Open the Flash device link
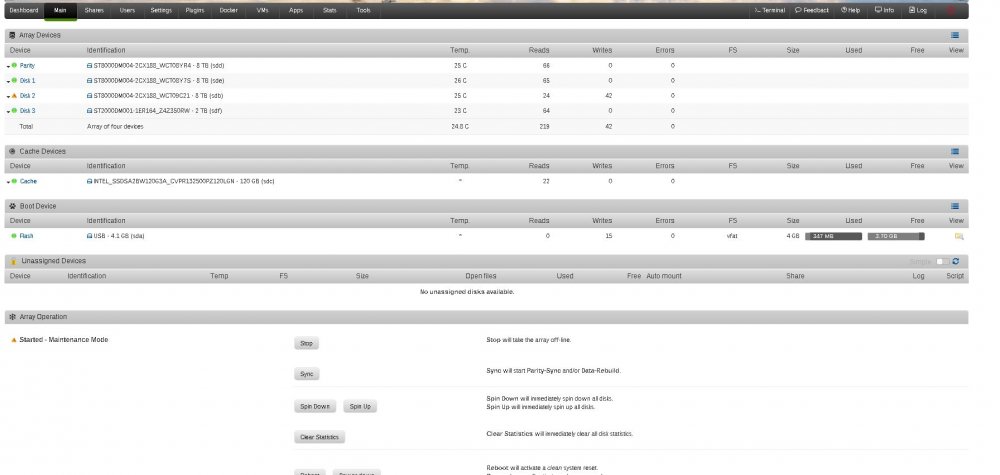The image size is (1000, 475). 26,236
